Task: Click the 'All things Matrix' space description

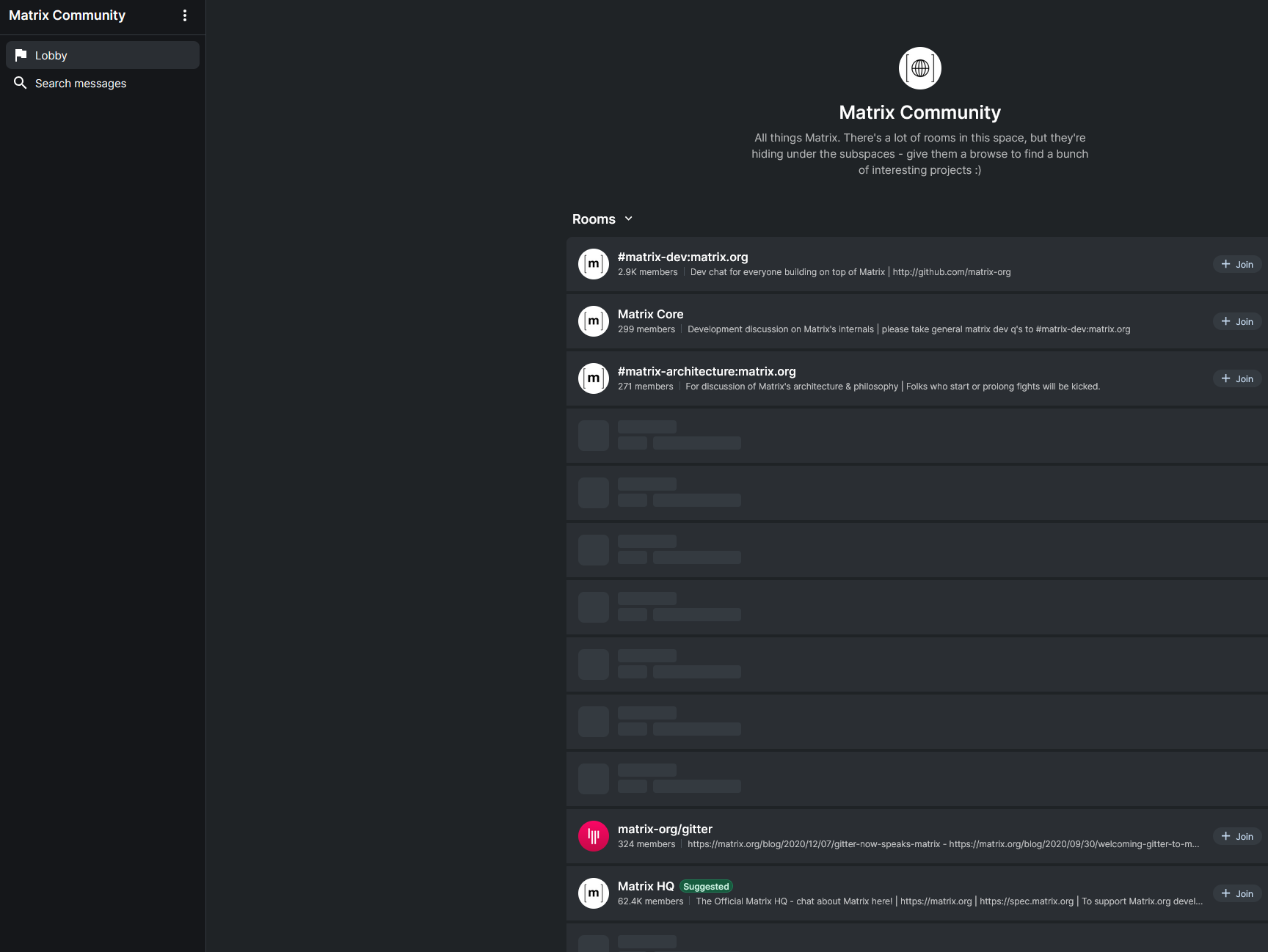Action: (x=919, y=154)
